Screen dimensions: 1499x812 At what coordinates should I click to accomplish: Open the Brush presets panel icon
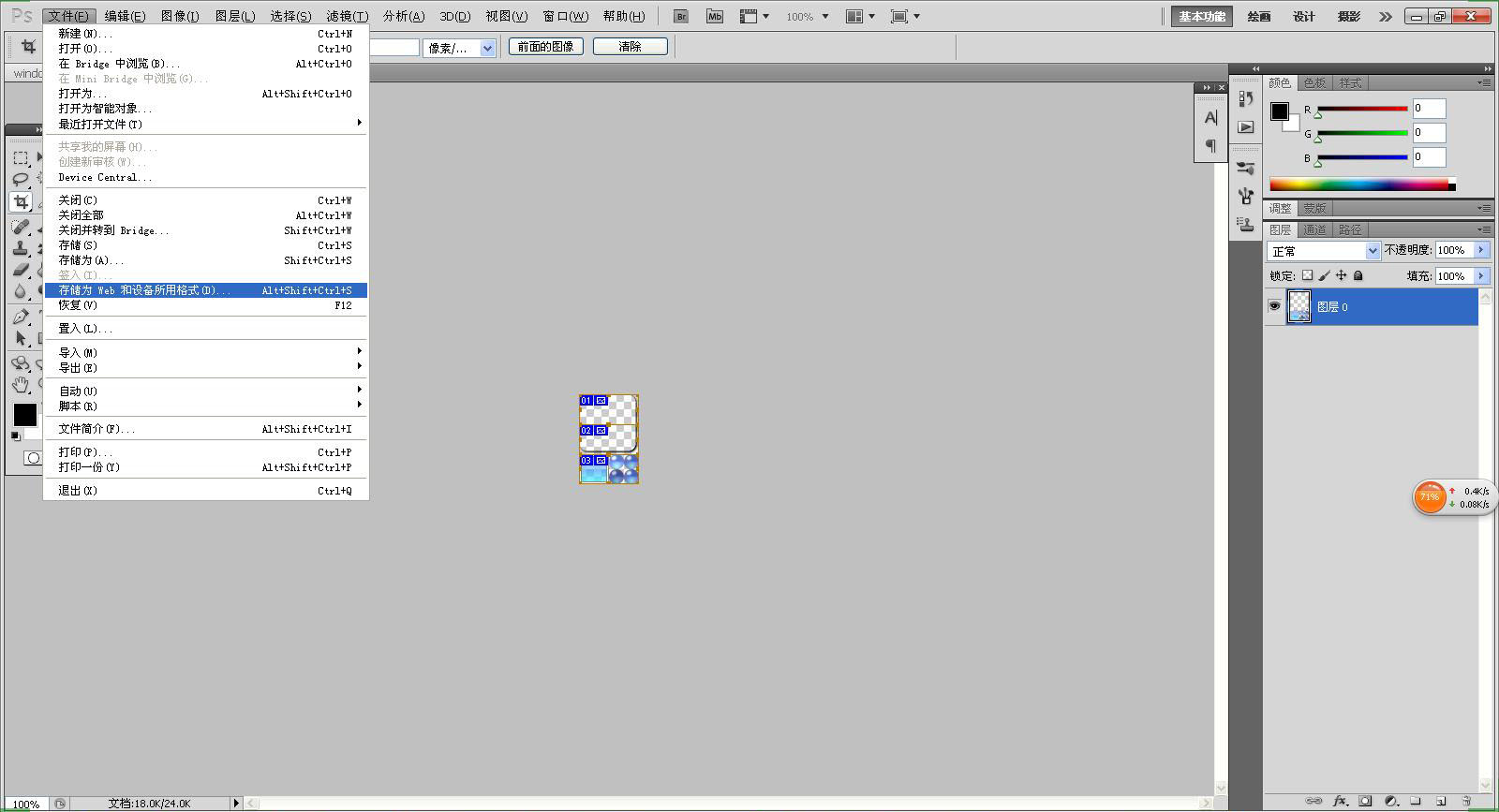(x=1245, y=169)
